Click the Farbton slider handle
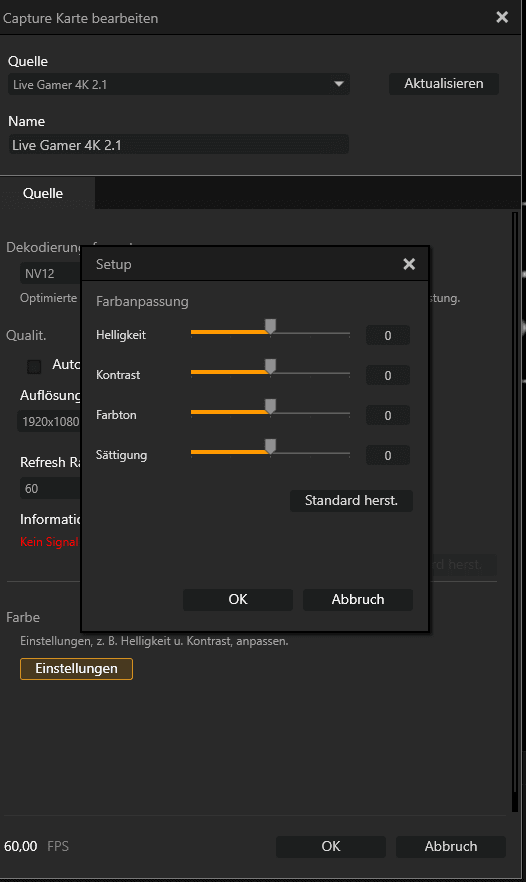 271,407
